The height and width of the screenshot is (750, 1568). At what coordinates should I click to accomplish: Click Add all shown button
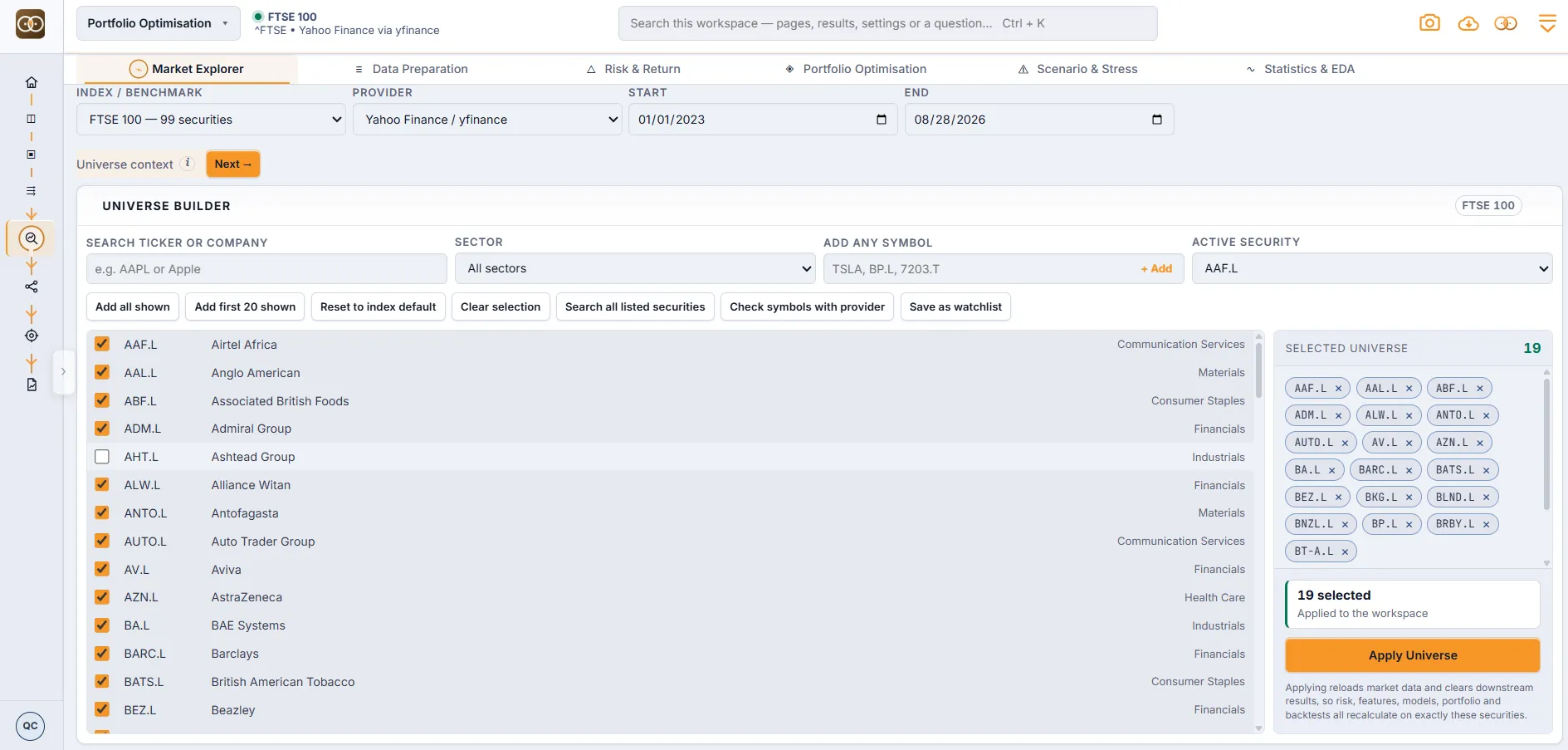click(x=133, y=306)
